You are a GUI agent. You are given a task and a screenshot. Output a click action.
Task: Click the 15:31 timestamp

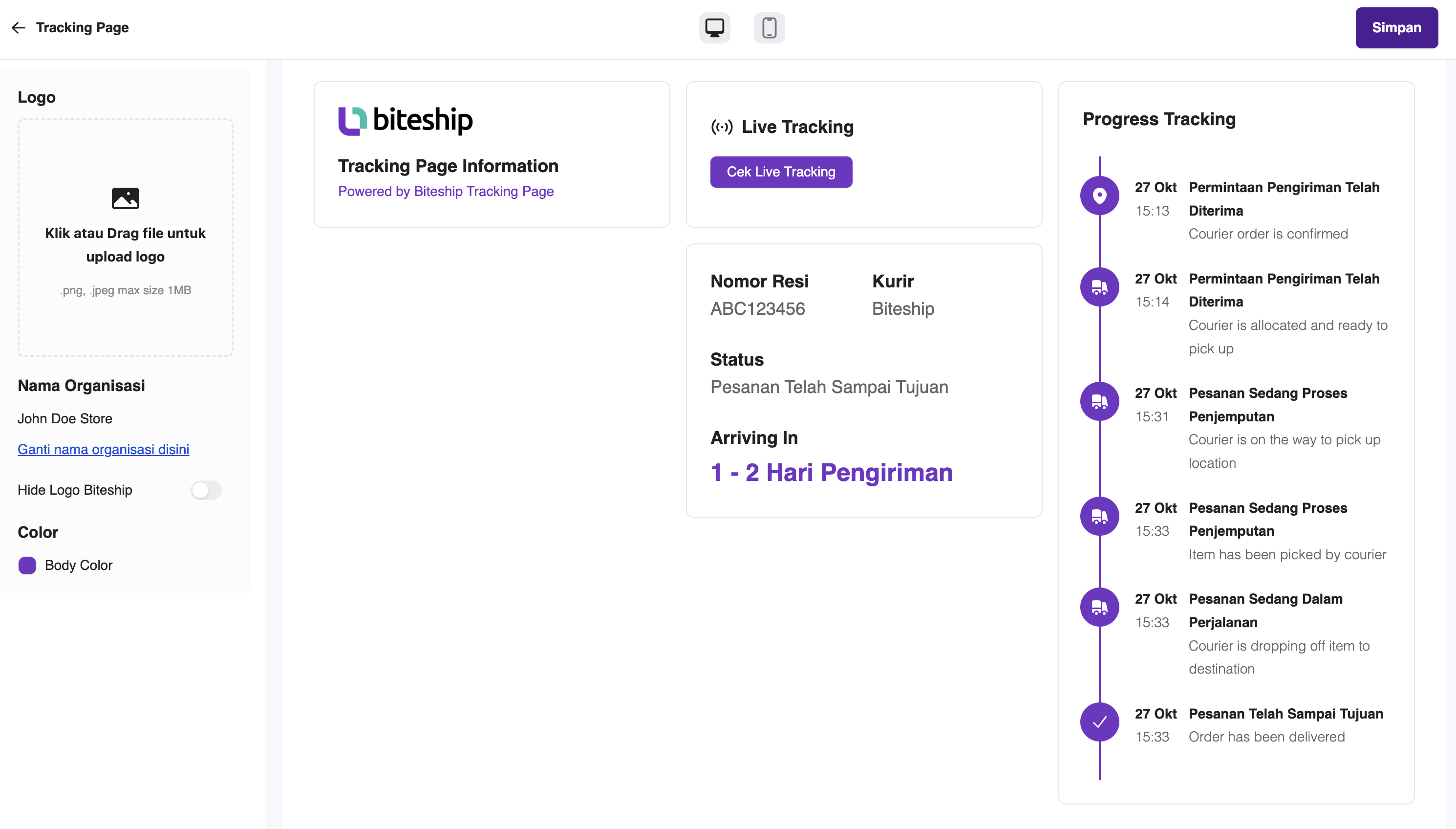pos(1152,417)
